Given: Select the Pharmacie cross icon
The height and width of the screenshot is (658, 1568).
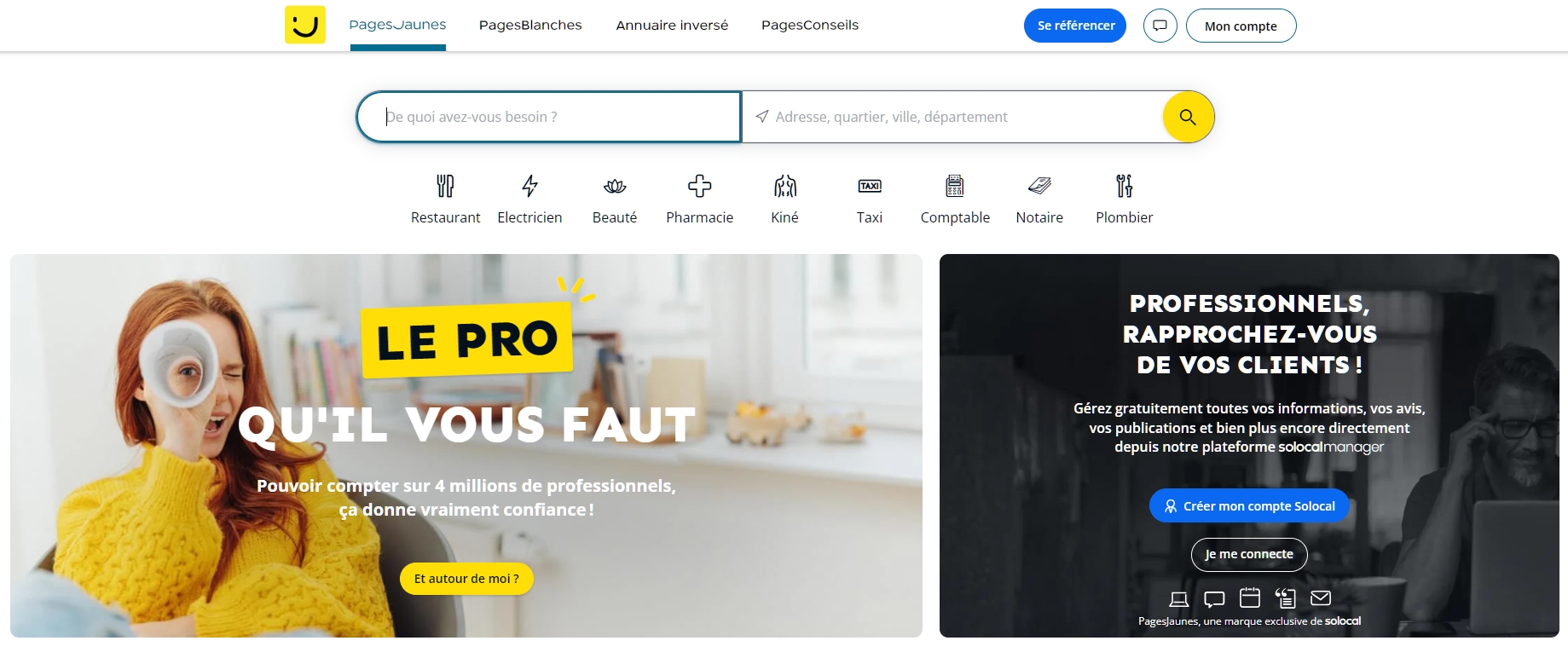Looking at the screenshot, I should pyautogui.click(x=700, y=186).
